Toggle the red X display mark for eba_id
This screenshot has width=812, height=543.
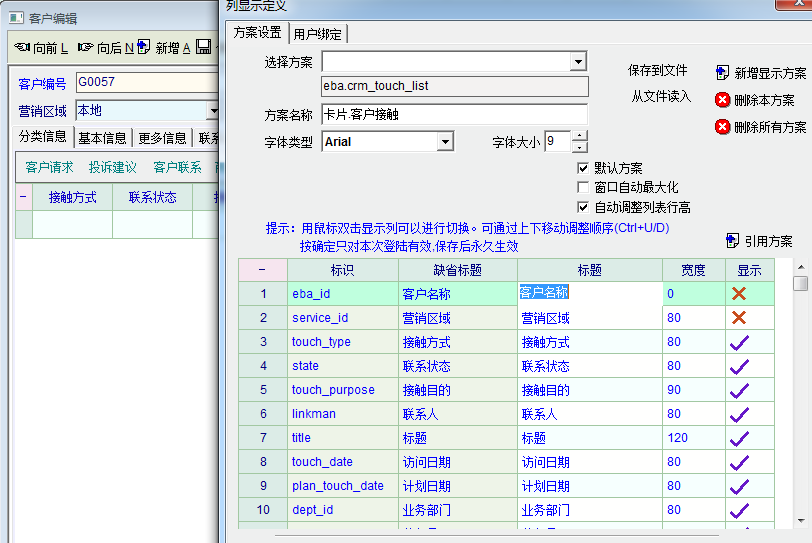click(739, 294)
